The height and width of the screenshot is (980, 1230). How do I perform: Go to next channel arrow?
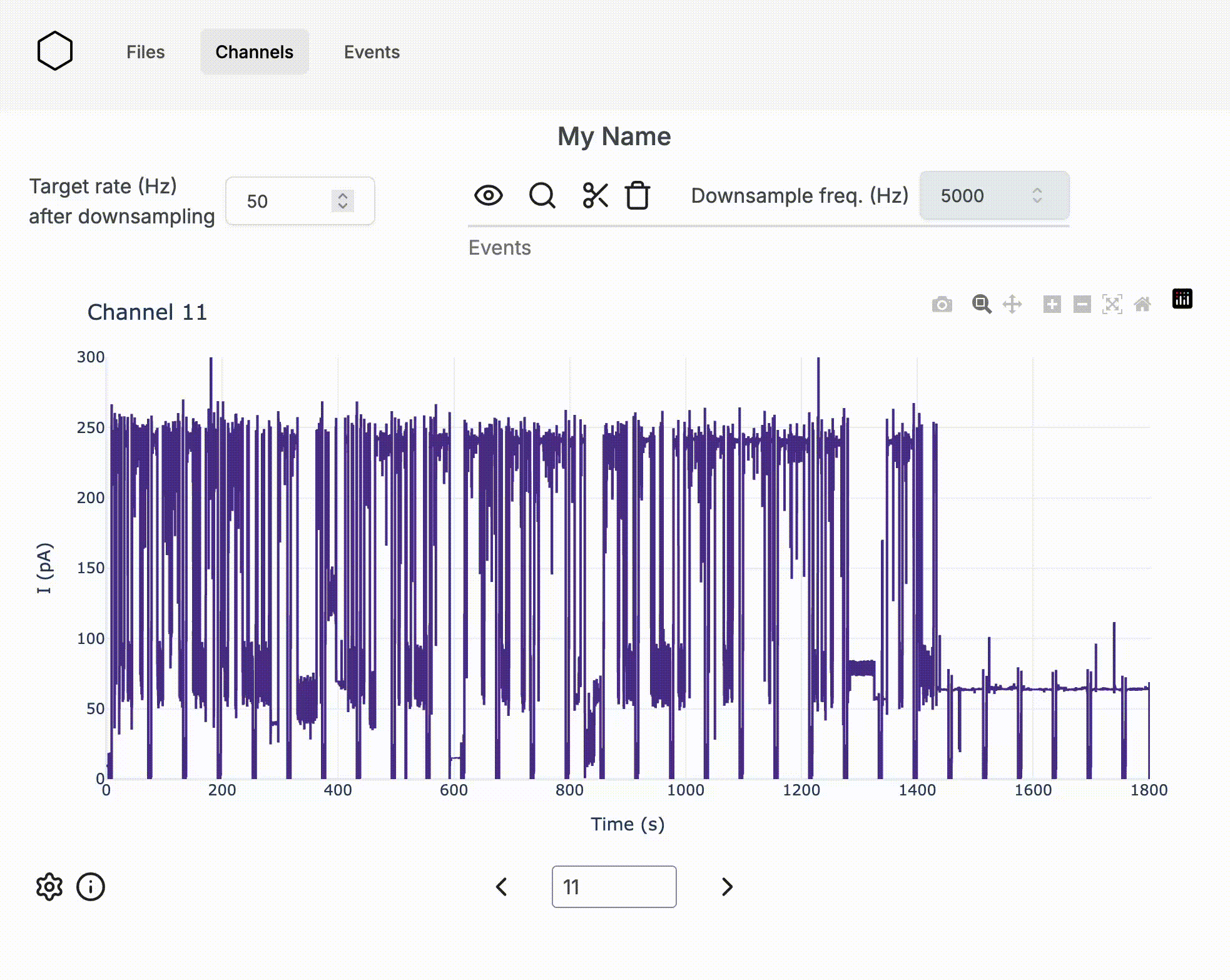[726, 887]
